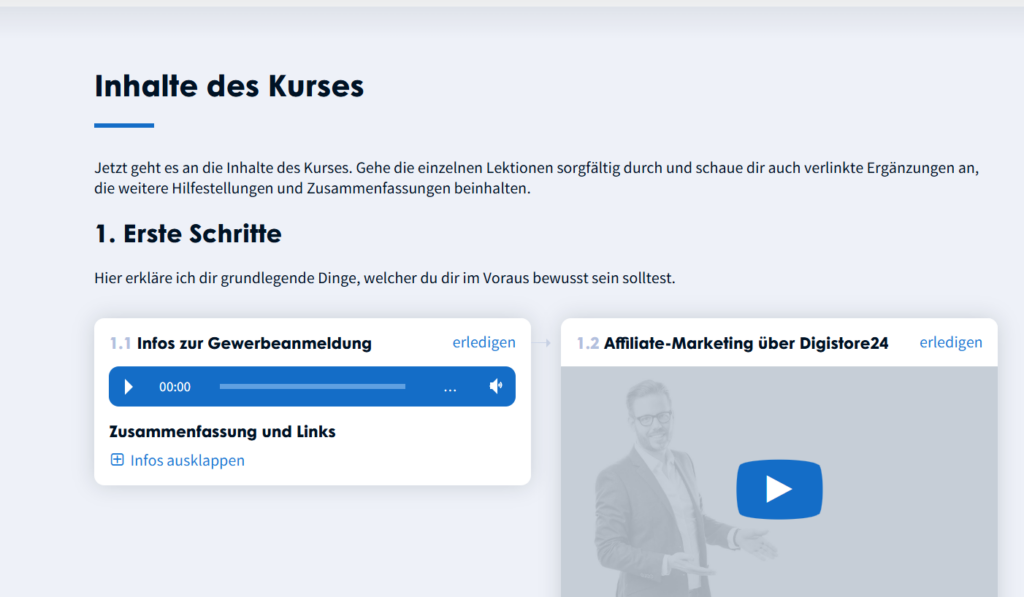This screenshot has width=1024, height=597.
Task: Mute the audio player volume
Action: (496, 386)
